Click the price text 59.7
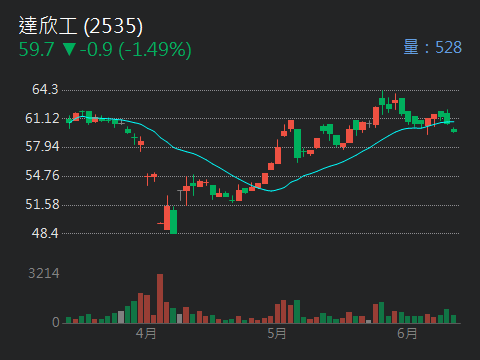The image size is (480, 360). [36, 50]
